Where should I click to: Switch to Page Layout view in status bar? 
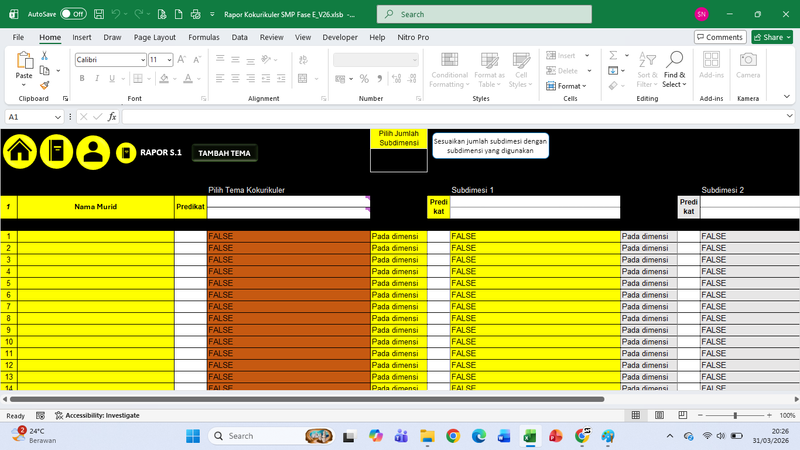click(657, 415)
